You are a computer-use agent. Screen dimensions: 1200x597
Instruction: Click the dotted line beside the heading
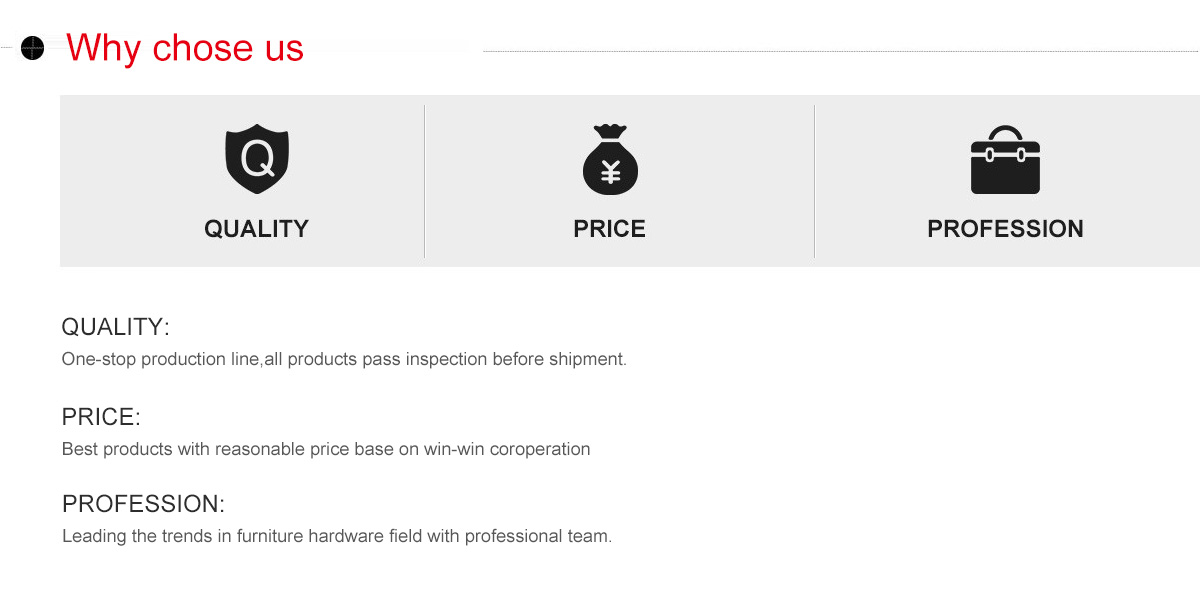(x=841, y=51)
